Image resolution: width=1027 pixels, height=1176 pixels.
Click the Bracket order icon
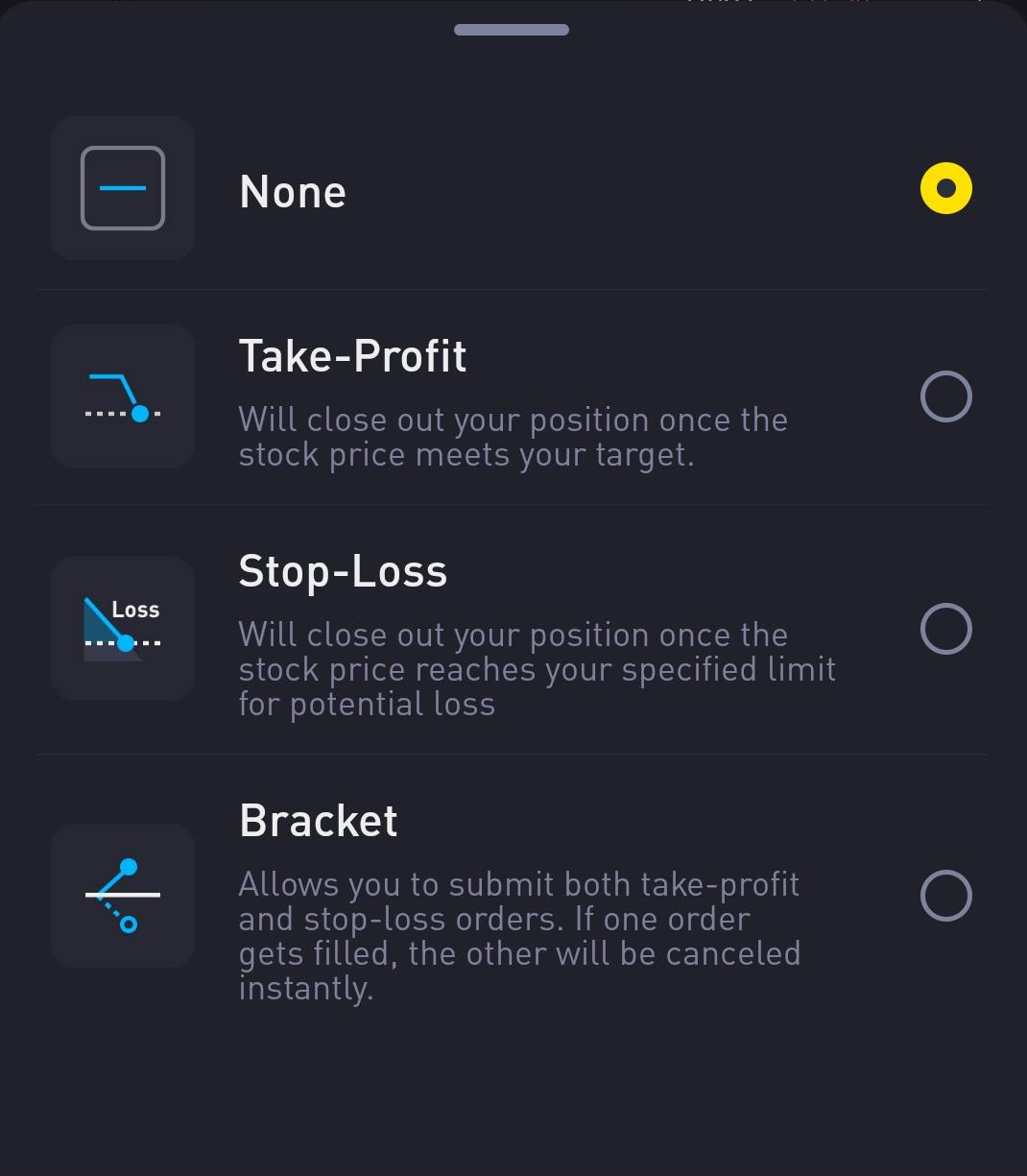click(123, 896)
